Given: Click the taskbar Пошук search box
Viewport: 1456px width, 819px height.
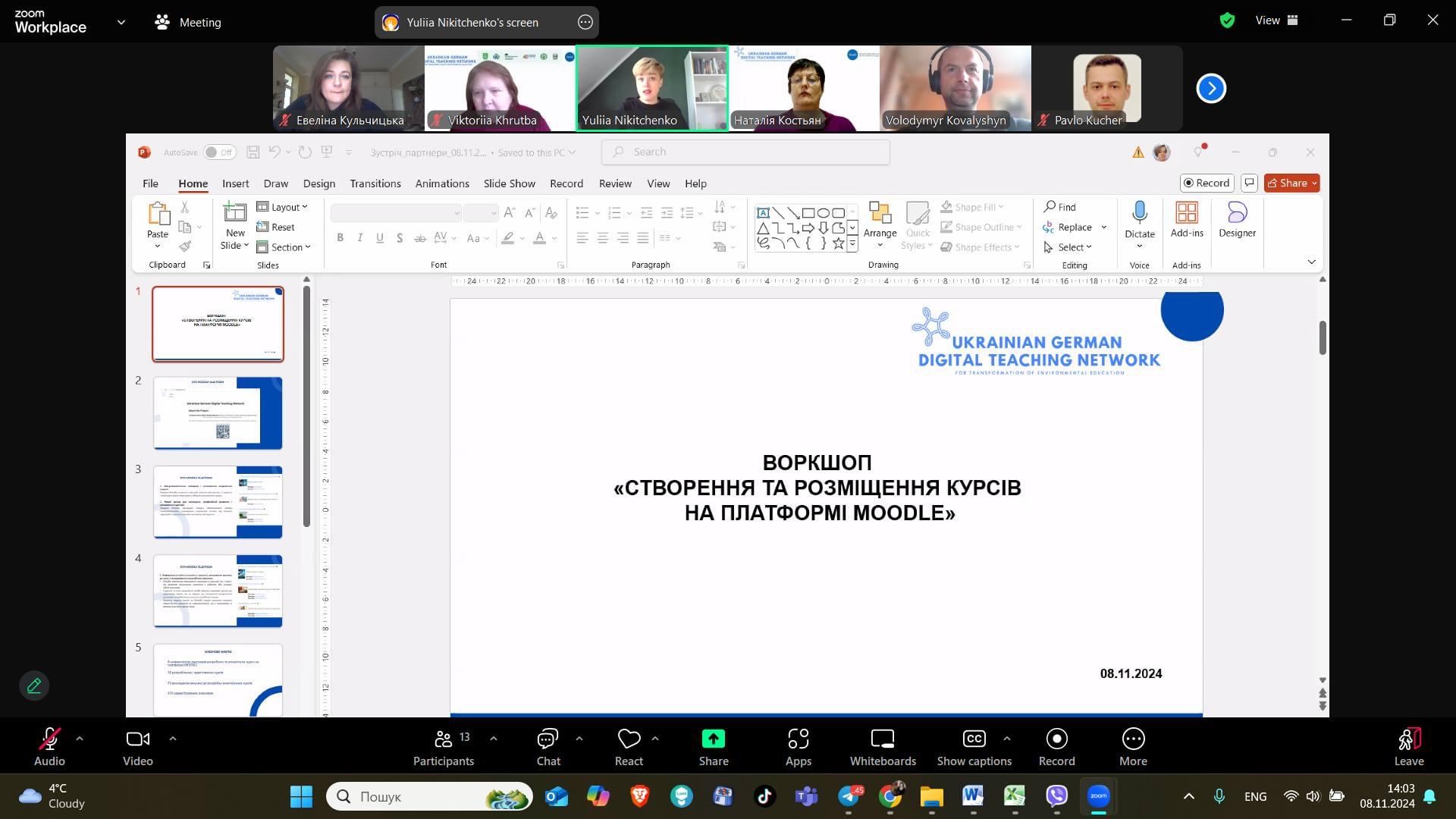Looking at the screenshot, I should (x=430, y=796).
